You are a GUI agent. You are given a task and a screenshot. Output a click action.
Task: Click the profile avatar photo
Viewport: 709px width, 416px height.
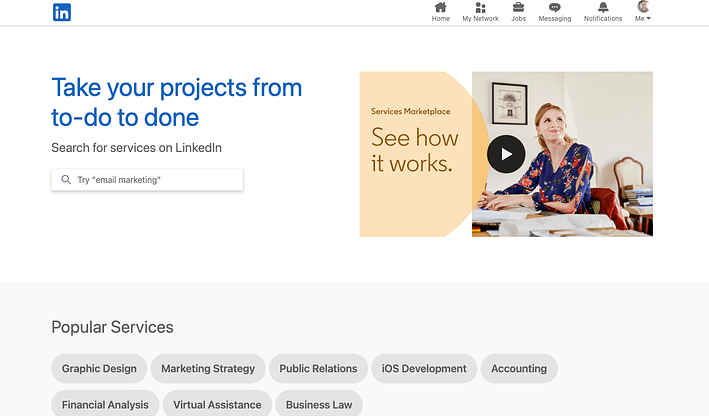point(643,7)
